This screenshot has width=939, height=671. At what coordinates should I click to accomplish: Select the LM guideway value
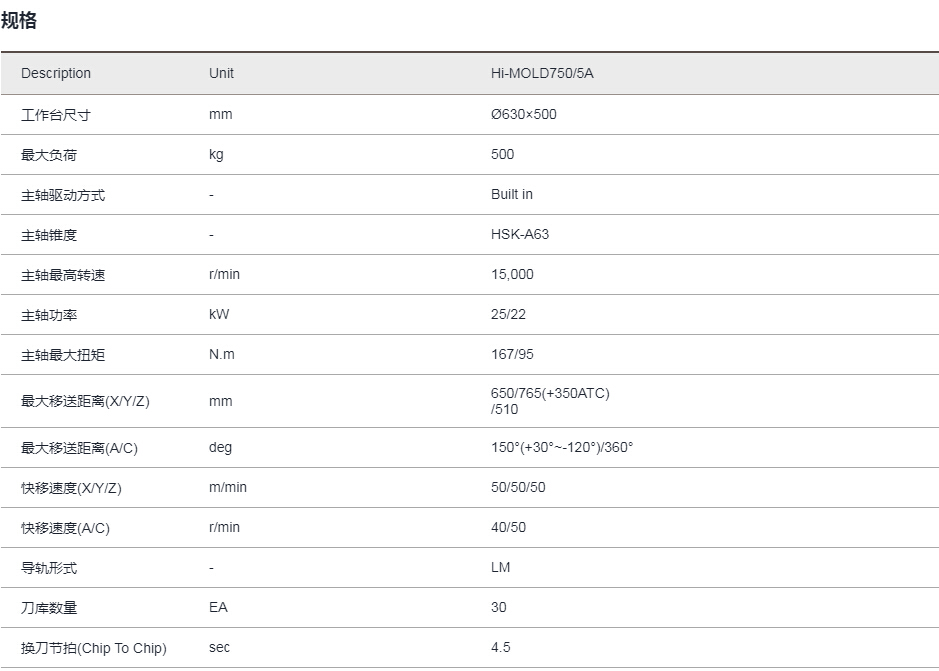[500, 567]
